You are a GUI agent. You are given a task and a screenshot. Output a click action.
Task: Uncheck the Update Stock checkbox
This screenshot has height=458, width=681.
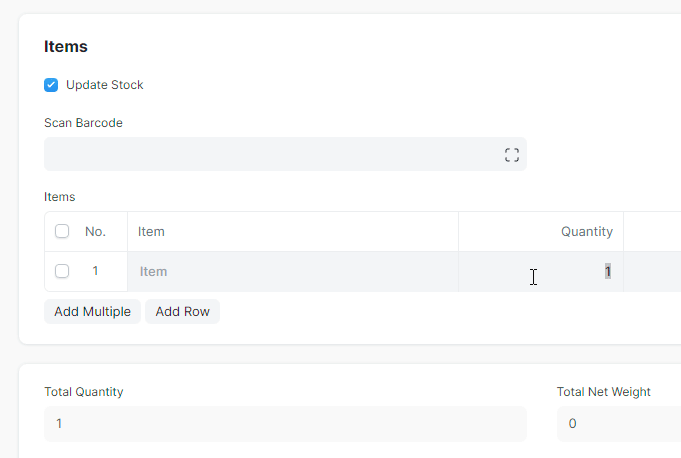pyautogui.click(x=51, y=85)
